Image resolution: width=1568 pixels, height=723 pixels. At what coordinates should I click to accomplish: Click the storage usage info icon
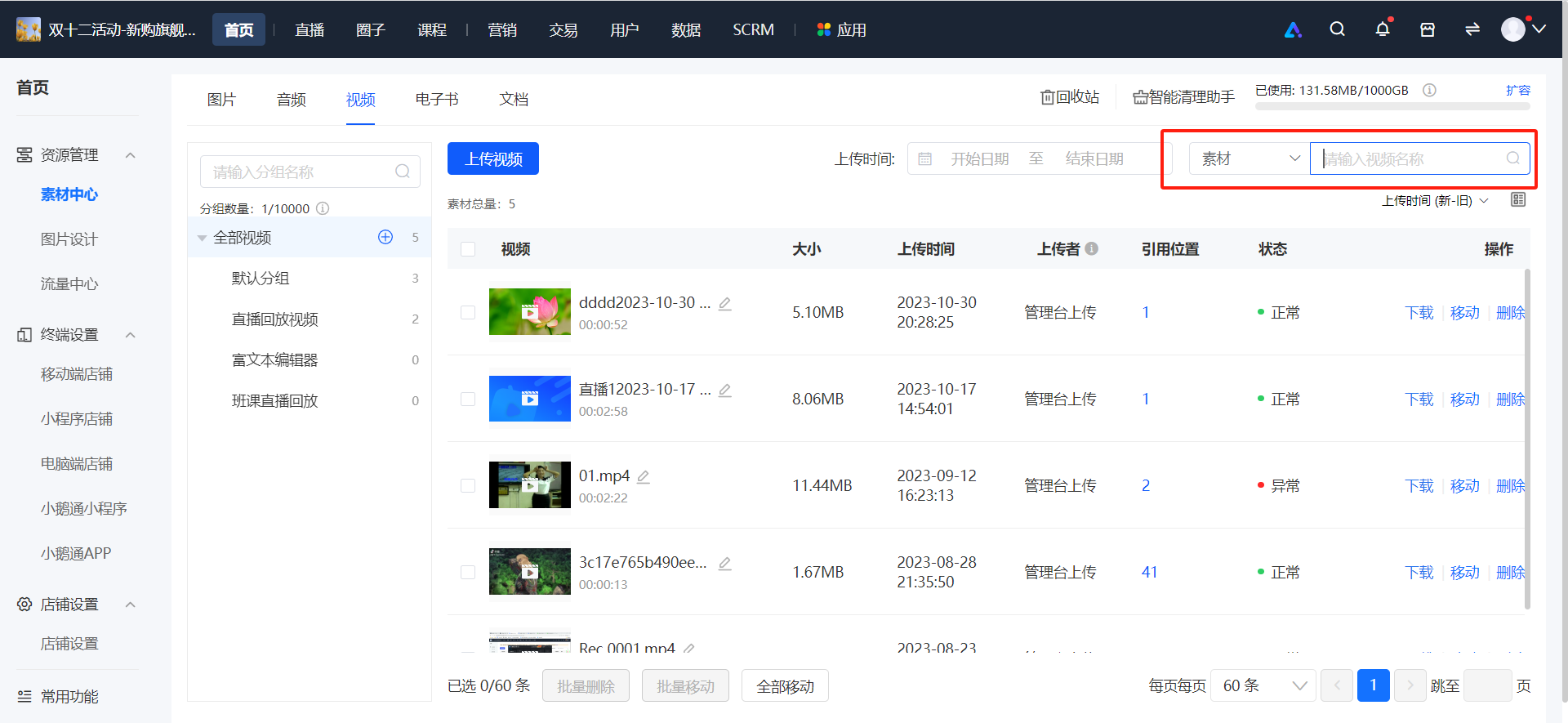point(1429,90)
